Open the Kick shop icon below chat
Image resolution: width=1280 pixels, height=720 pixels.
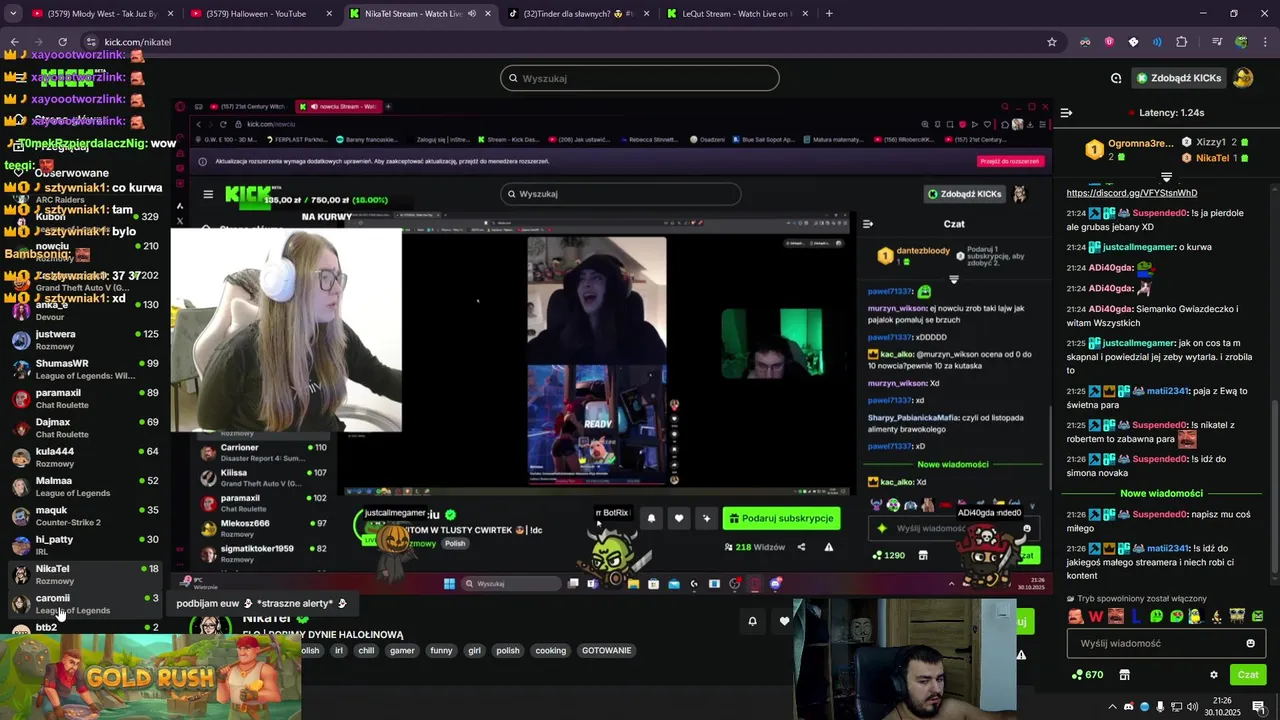point(1124,675)
